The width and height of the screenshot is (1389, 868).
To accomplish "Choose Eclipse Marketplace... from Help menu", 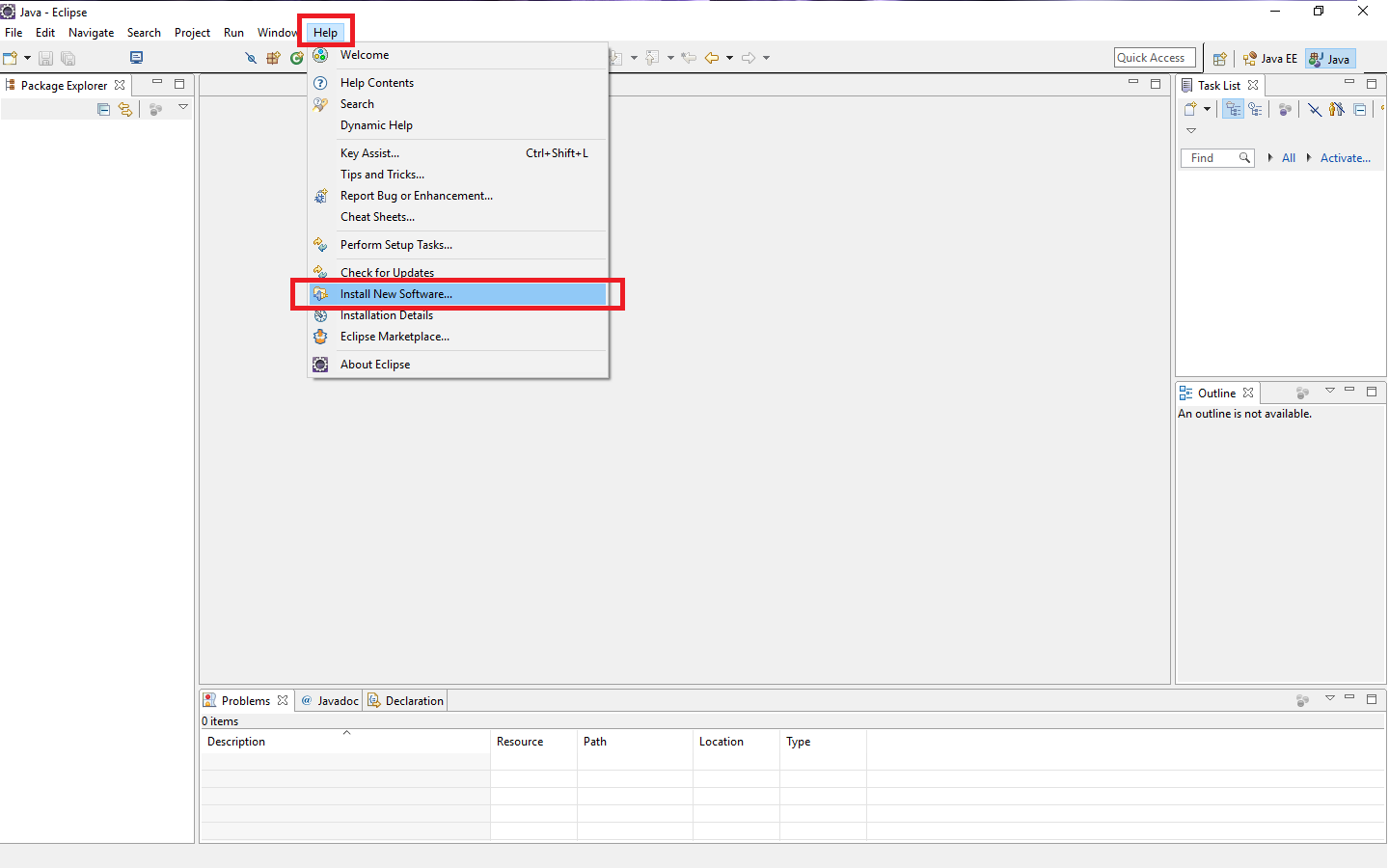I will pos(458,337).
